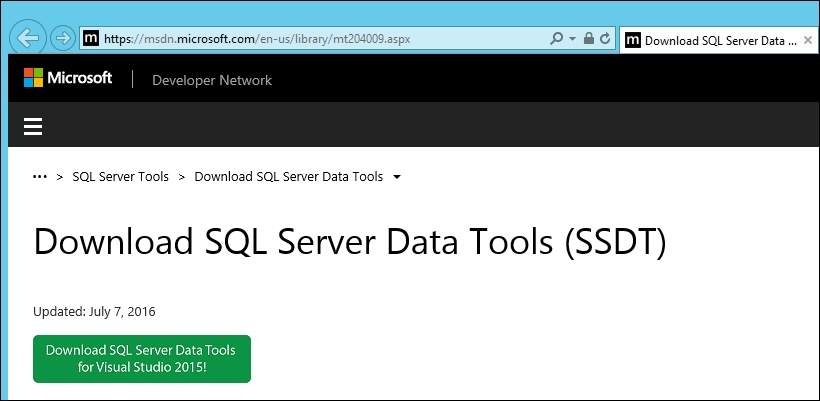The width and height of the screenshot is (820, 401).
Task: Click the browser Back arrow button
Action: pyautogui.click(x=28, y=38)
